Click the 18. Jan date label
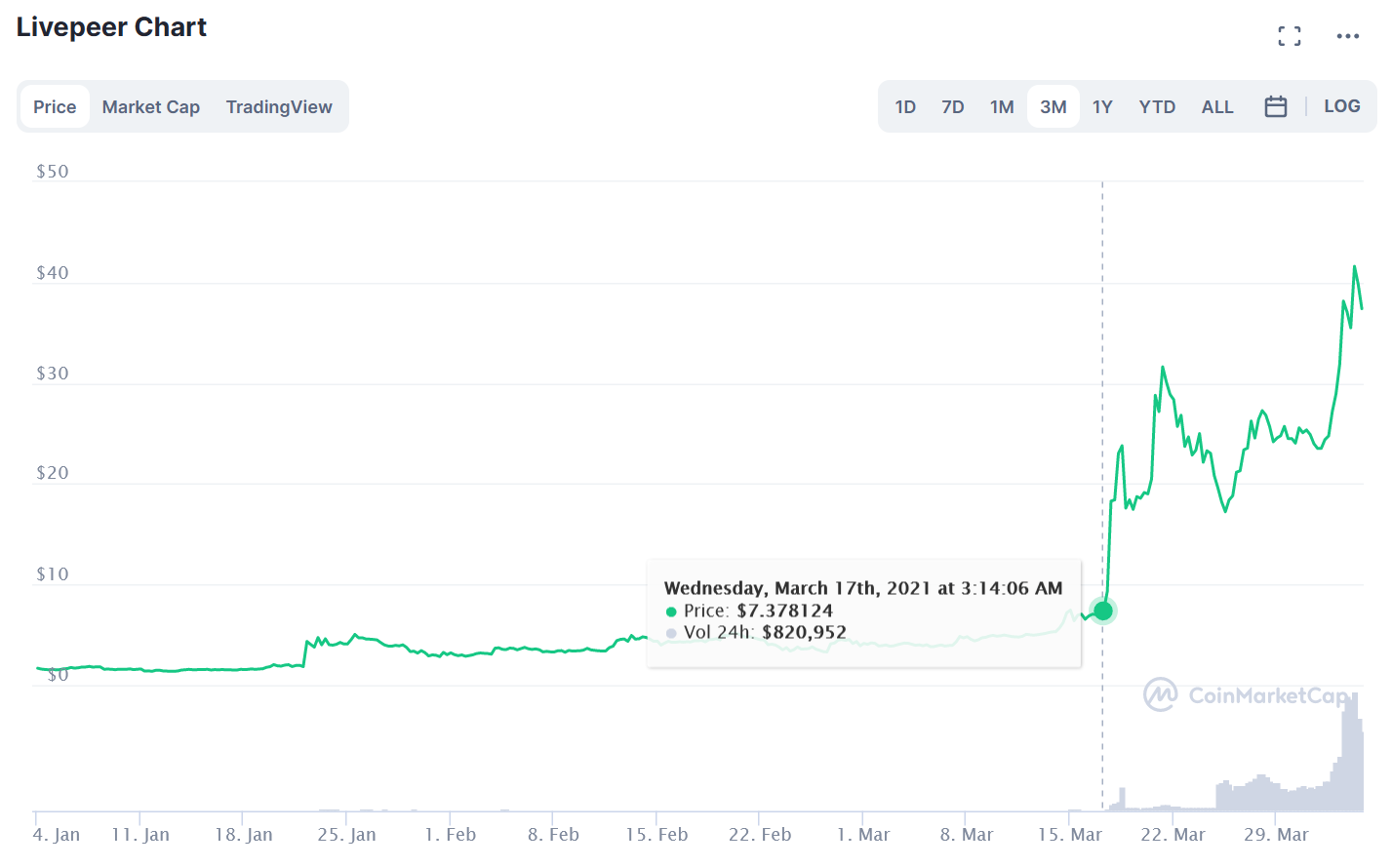 click(244, 835)
